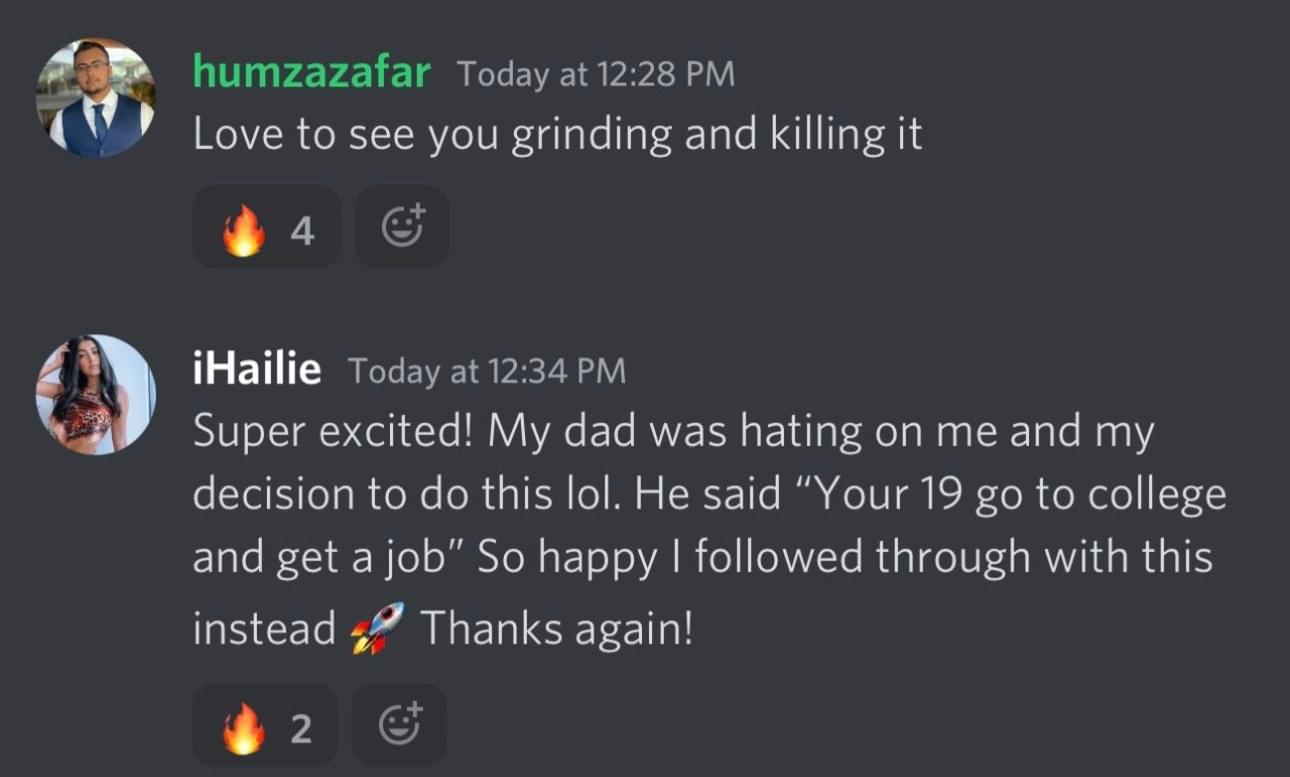The width and height of the screenshot is (1290, 777).
Task: Click the humzazafar username
Action: tap(311, 73)
